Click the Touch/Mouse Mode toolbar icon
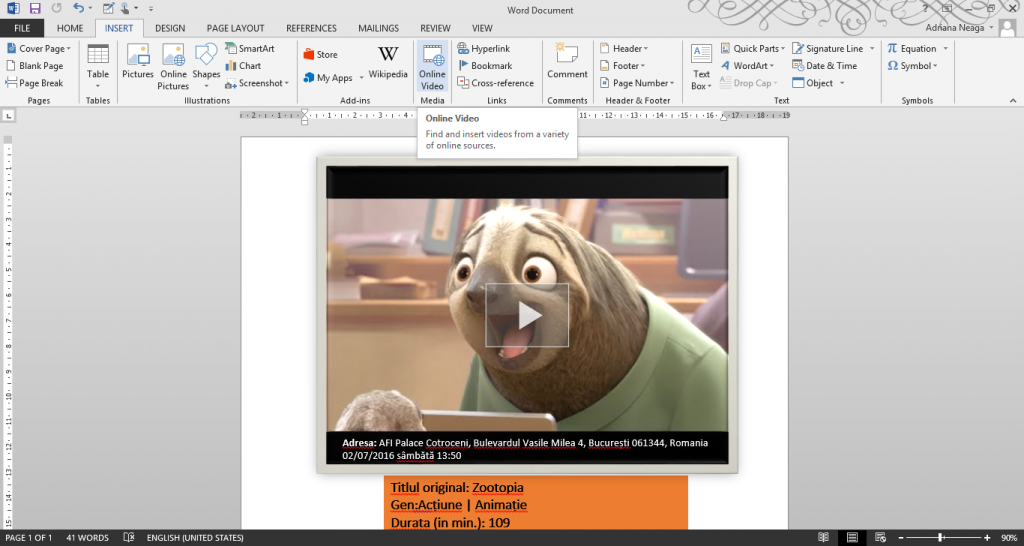 (x=127, y=8)
